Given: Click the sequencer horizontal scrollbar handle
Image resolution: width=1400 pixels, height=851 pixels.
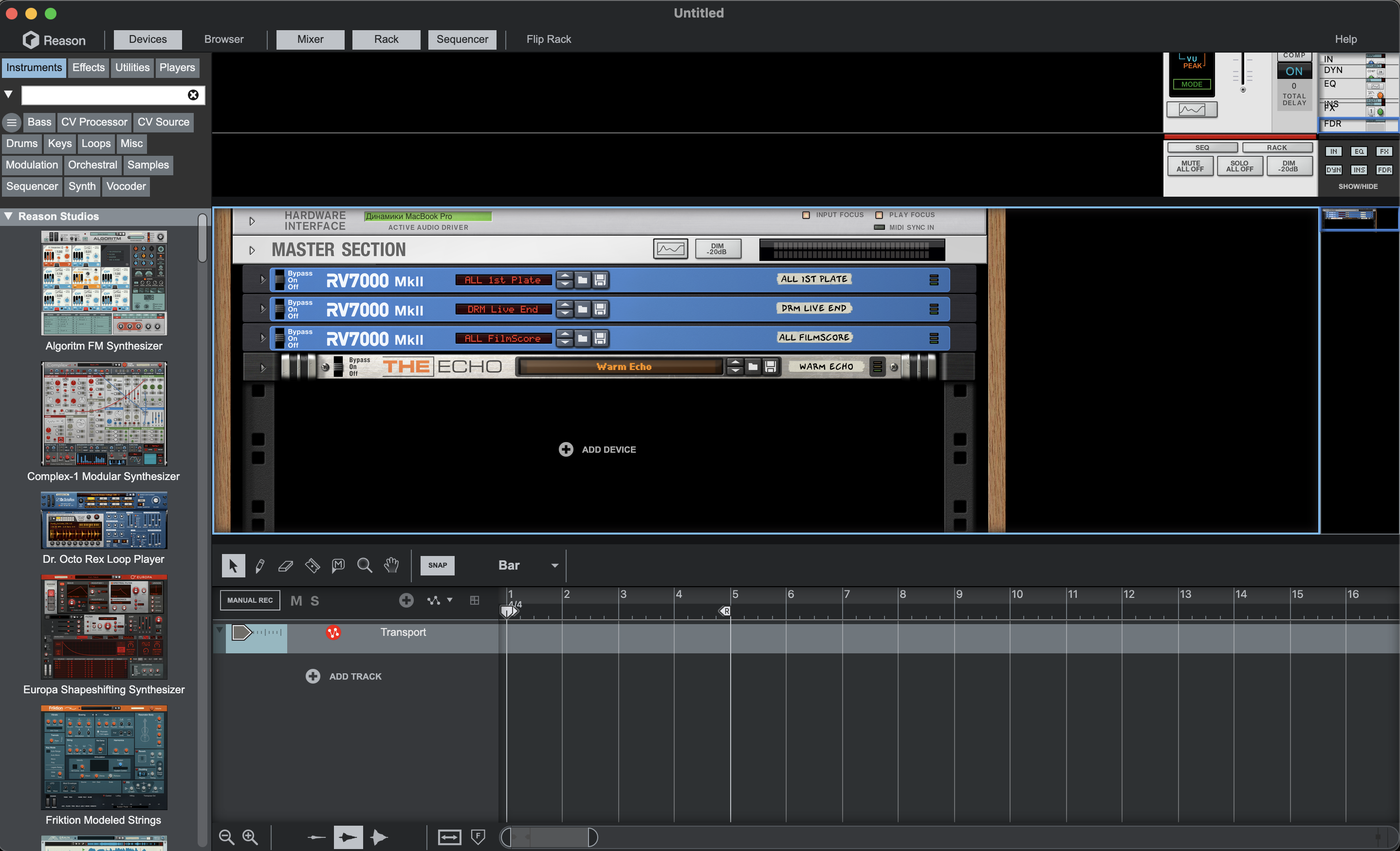Looking at the screenshot, I should tap(549, 837).
